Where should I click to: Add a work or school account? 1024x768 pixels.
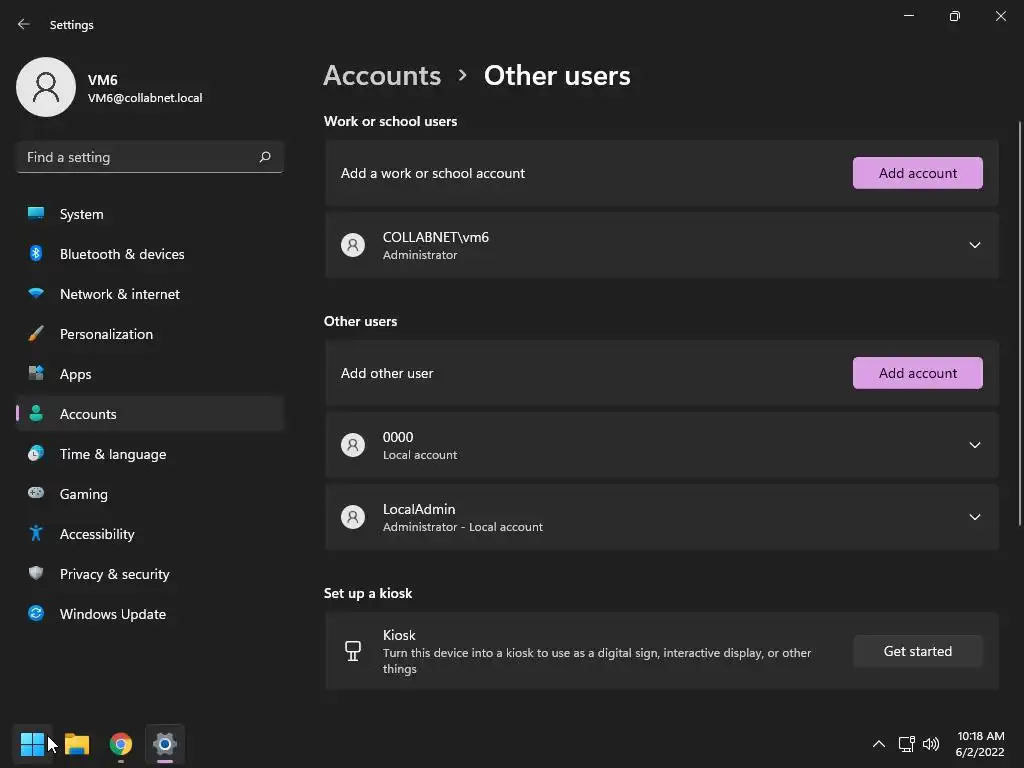(917, 173)
